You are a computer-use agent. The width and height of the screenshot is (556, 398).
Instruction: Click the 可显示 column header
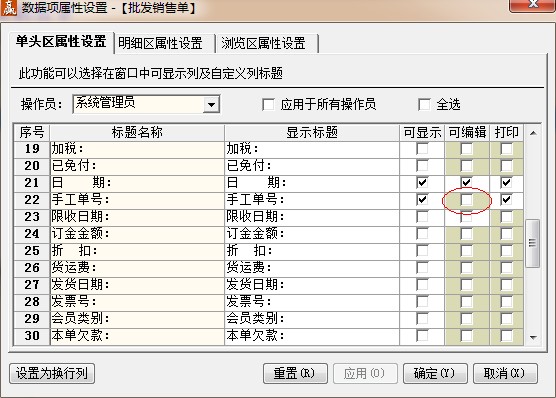422,133
